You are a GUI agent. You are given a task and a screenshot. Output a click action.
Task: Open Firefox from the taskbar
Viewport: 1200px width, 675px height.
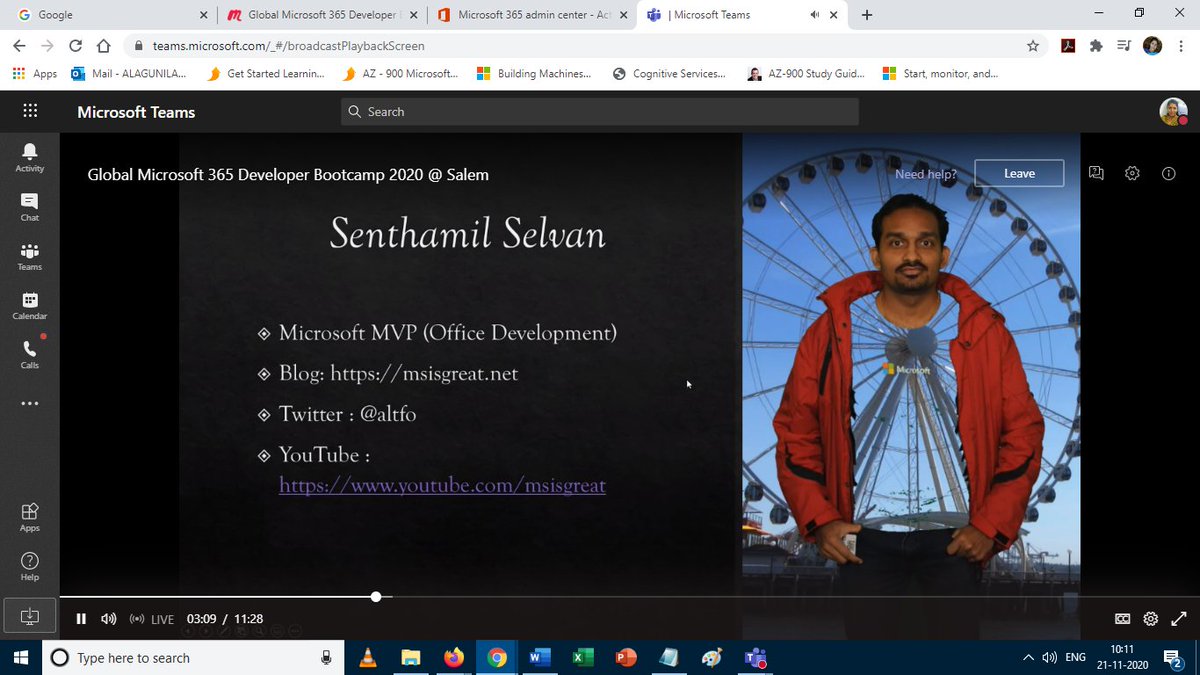click(454, 657)
